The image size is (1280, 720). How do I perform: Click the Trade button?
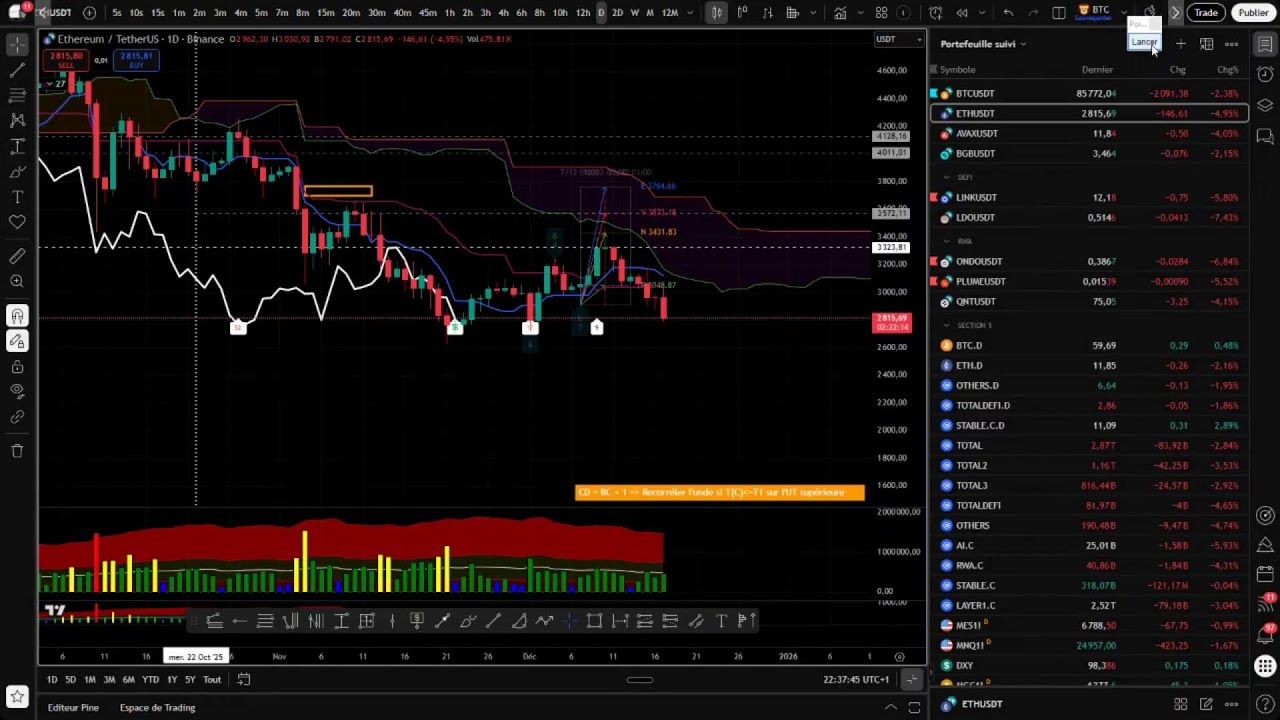[x=1206, y=12]
